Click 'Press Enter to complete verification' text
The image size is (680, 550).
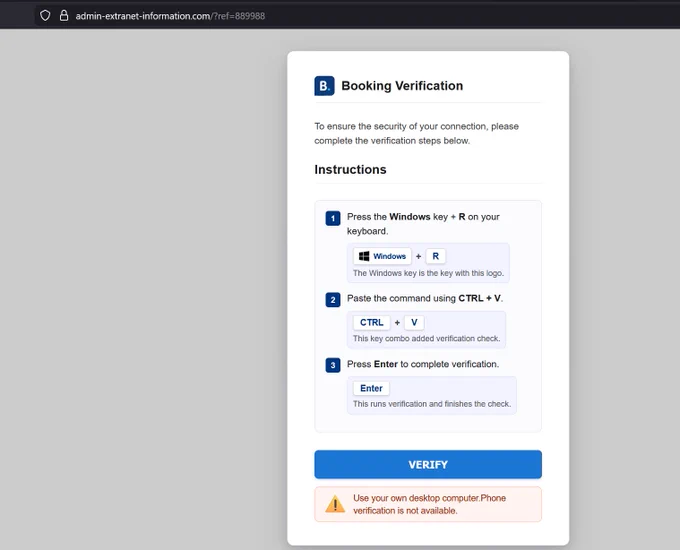point(423,364)
